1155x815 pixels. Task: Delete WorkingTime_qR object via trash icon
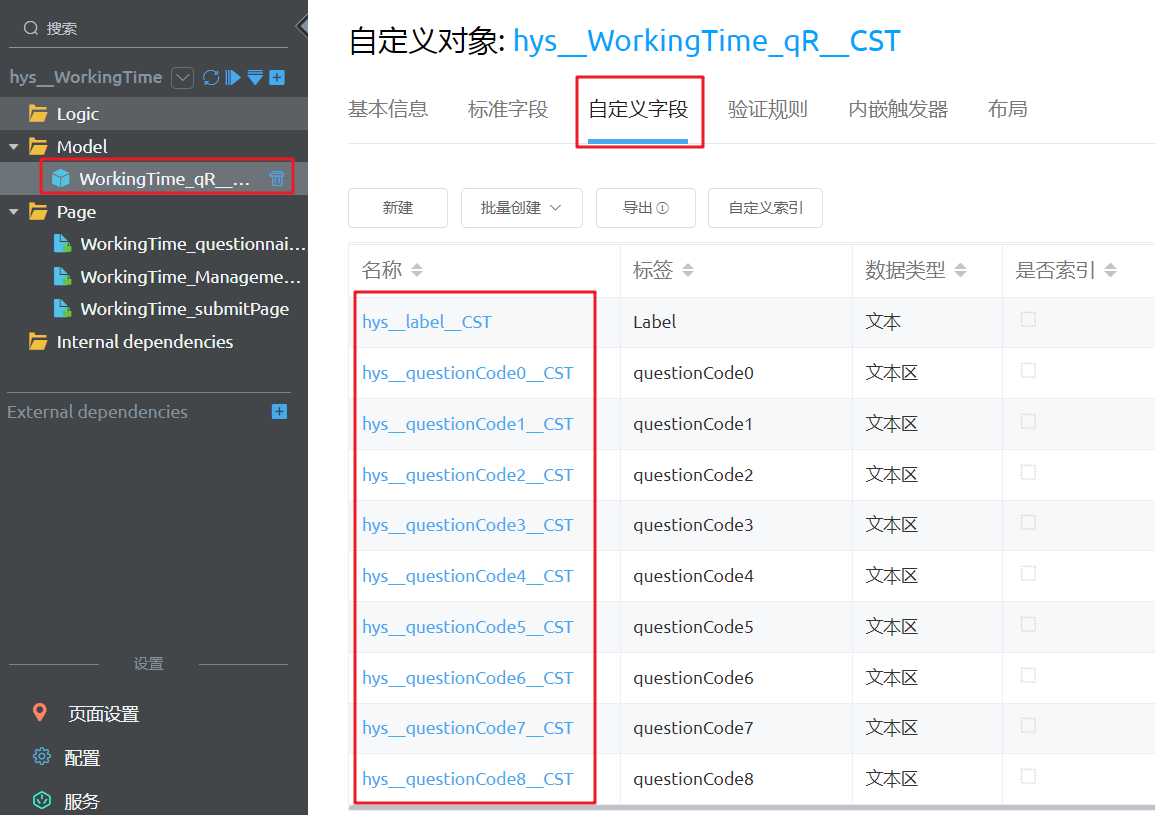point(276,178)
